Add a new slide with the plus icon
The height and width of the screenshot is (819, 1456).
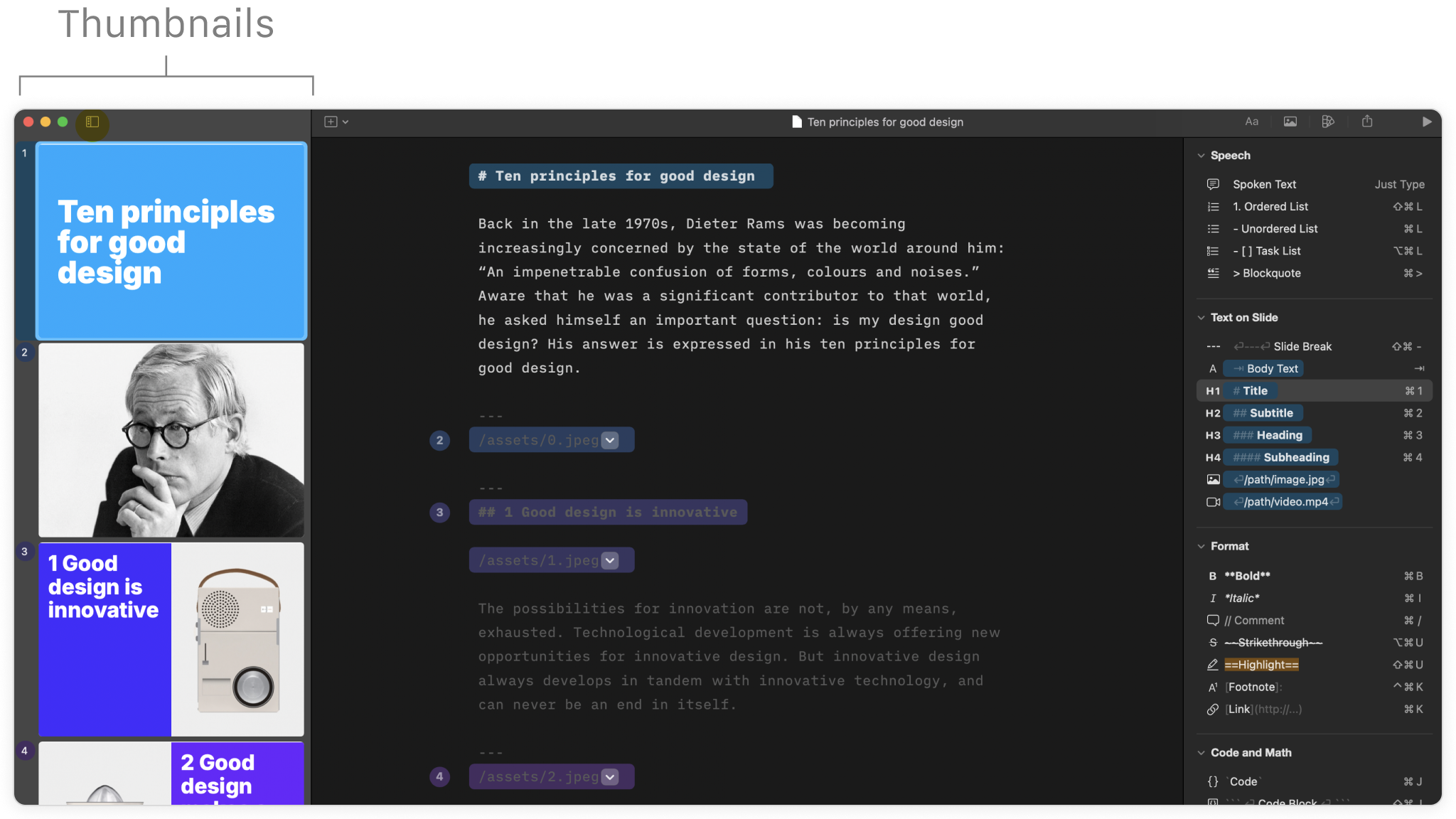coord(330,122)
